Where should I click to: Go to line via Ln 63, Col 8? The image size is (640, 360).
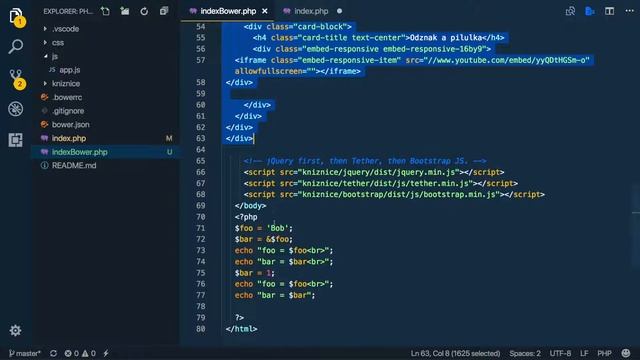coord(455,353)
